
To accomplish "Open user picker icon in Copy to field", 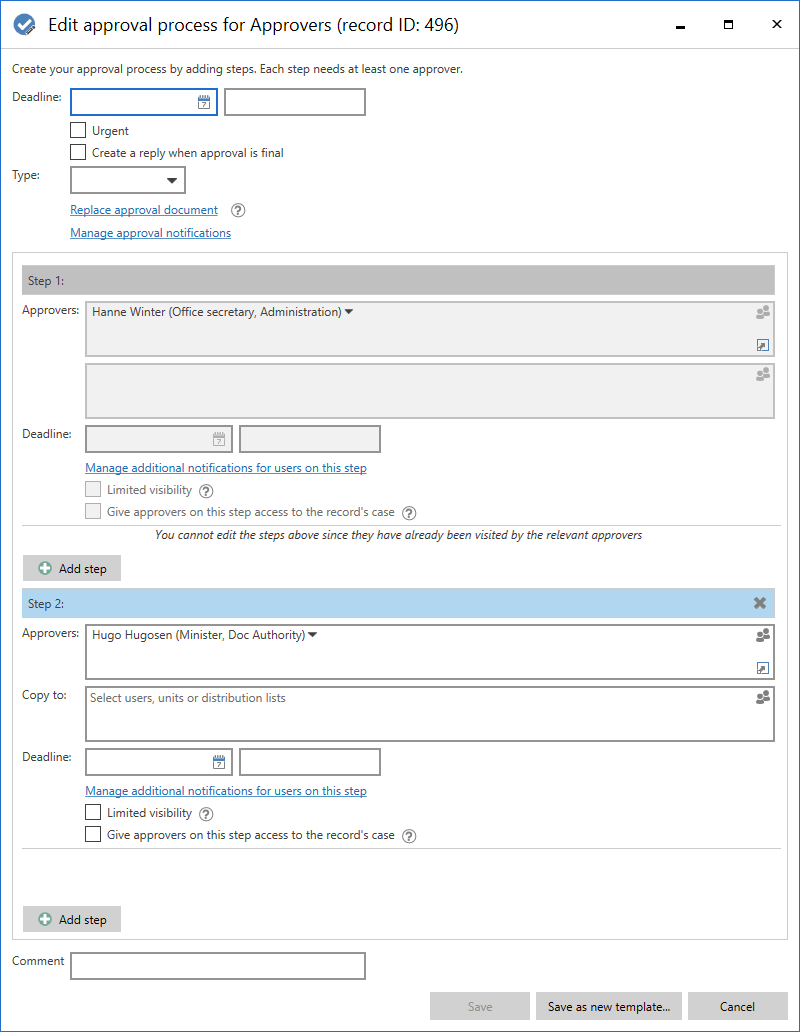I will click(x=763, y=698).
